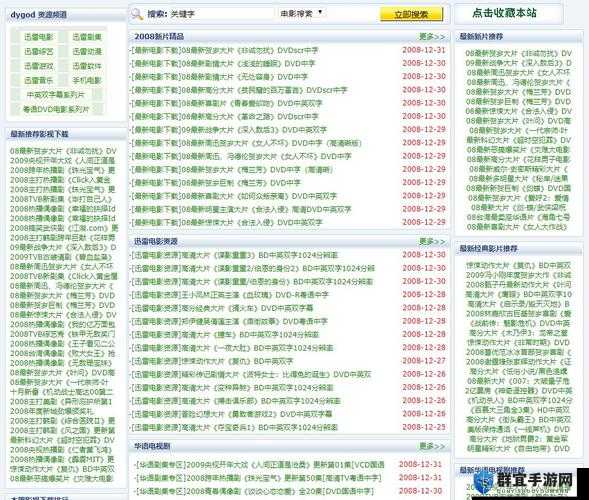589x500 pixels.
Task: Open 2008搞笑贺岁剧《江湖.com》 in left list
Action: (x=64, y=228)
